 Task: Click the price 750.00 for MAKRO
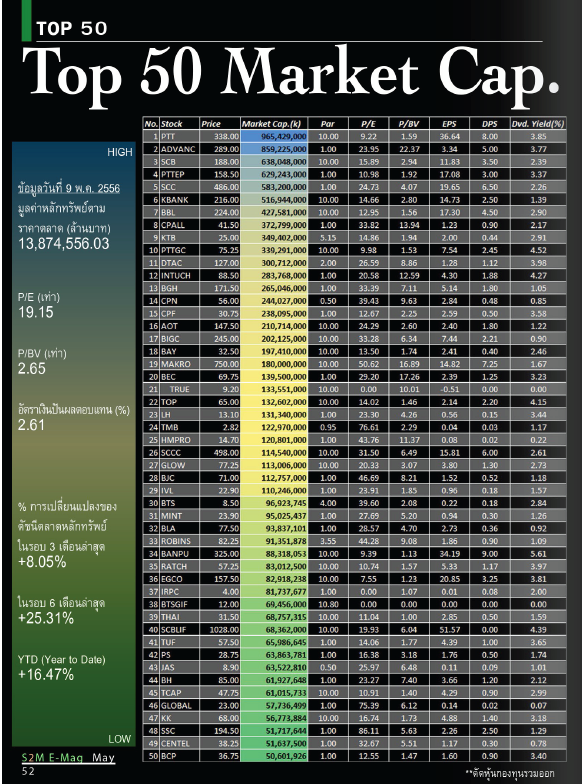point(220,364)
